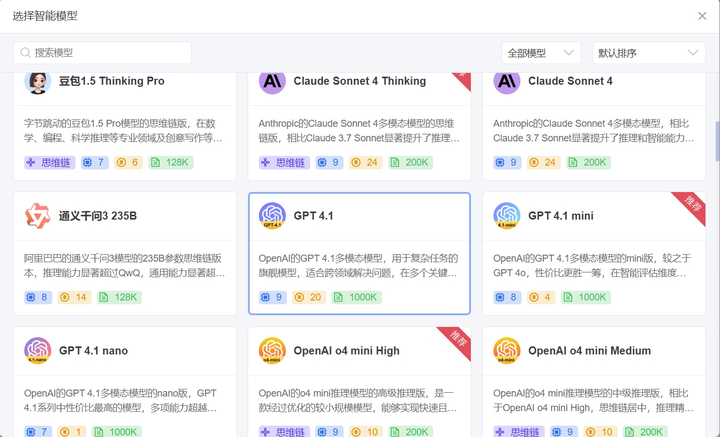The height and width of the screenshot is (437, 720).
Task: Click the OpenAI o4 mini Medium title
Action: tap(589, 351)
